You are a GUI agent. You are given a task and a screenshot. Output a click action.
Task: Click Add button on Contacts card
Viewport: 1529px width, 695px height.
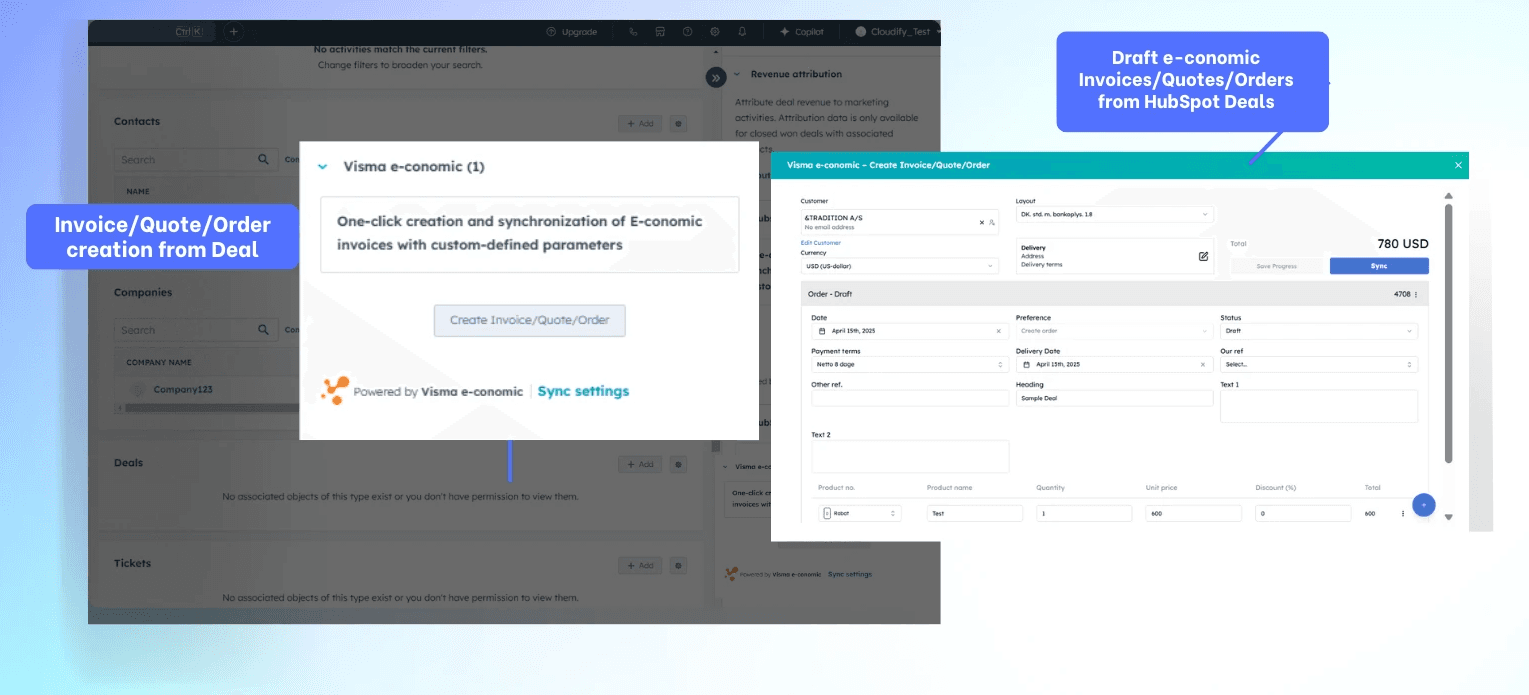[x=640, y=124]
